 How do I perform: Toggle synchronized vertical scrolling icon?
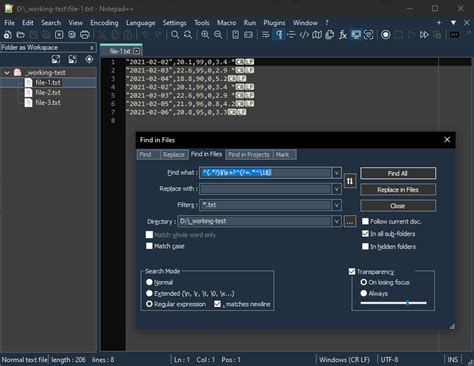click(x=235, y=35)
